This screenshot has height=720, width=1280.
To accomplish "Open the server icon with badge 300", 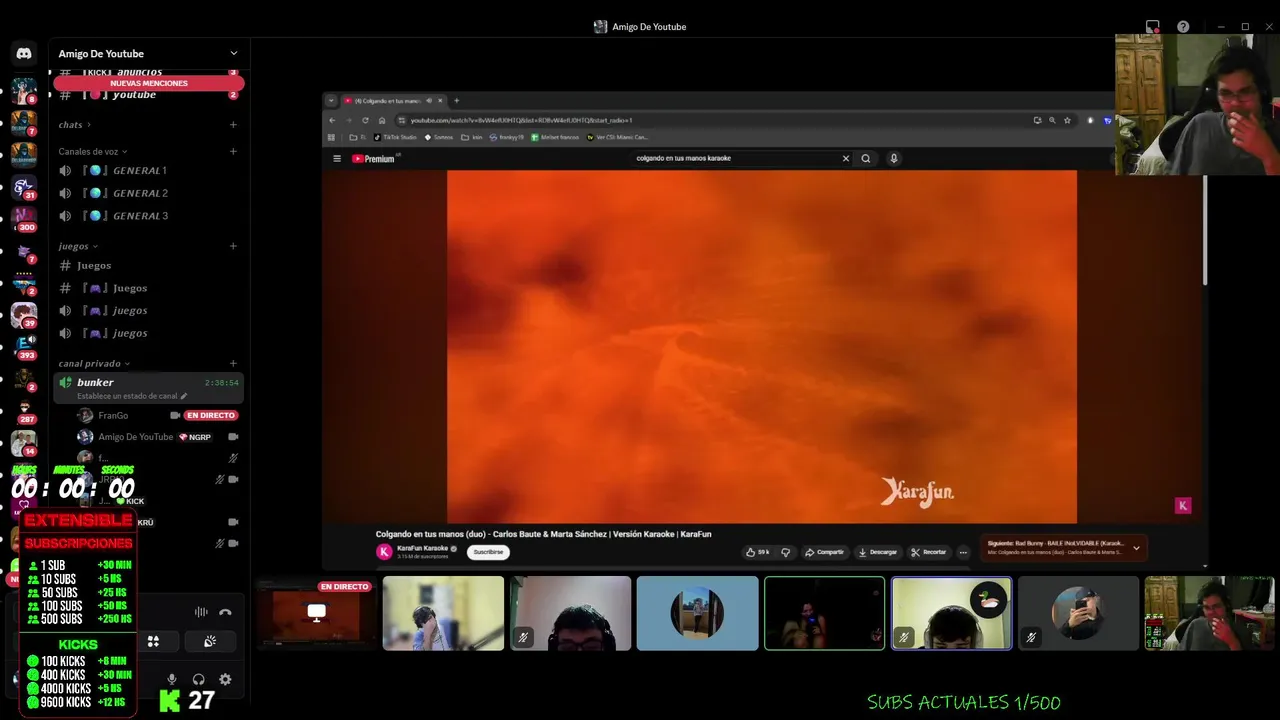I will [x=24, y=219].
